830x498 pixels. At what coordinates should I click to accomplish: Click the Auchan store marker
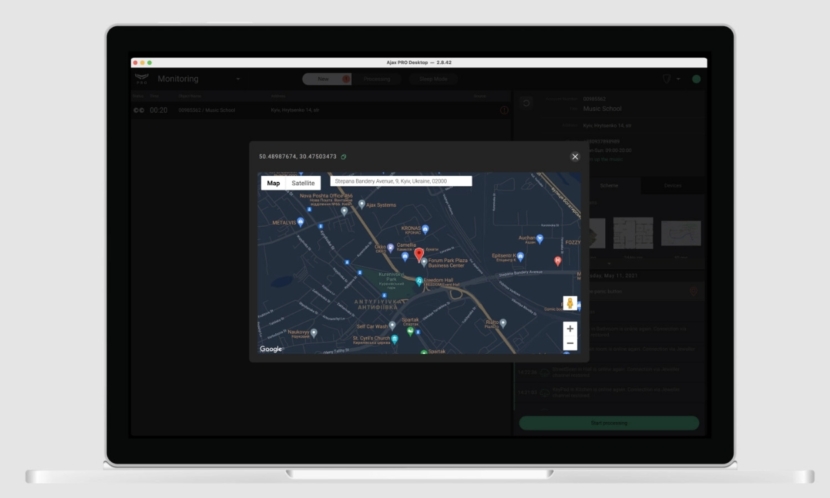point(539,239)
